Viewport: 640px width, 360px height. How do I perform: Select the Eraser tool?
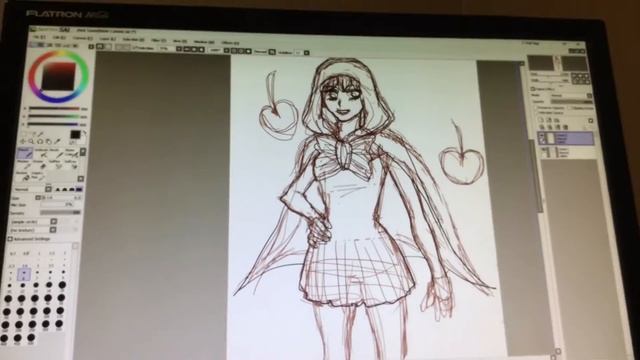40,165
